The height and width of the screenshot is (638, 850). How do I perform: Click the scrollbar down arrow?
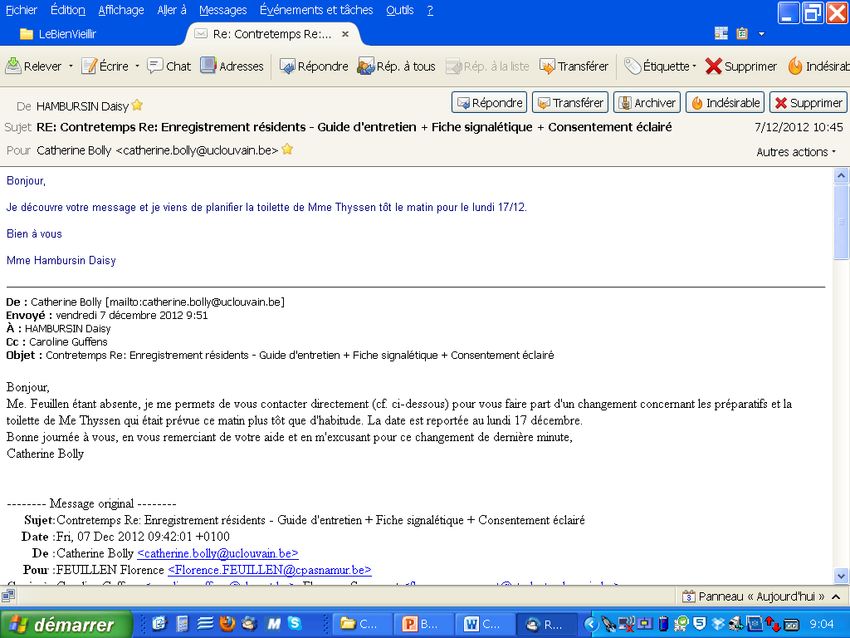841,576
